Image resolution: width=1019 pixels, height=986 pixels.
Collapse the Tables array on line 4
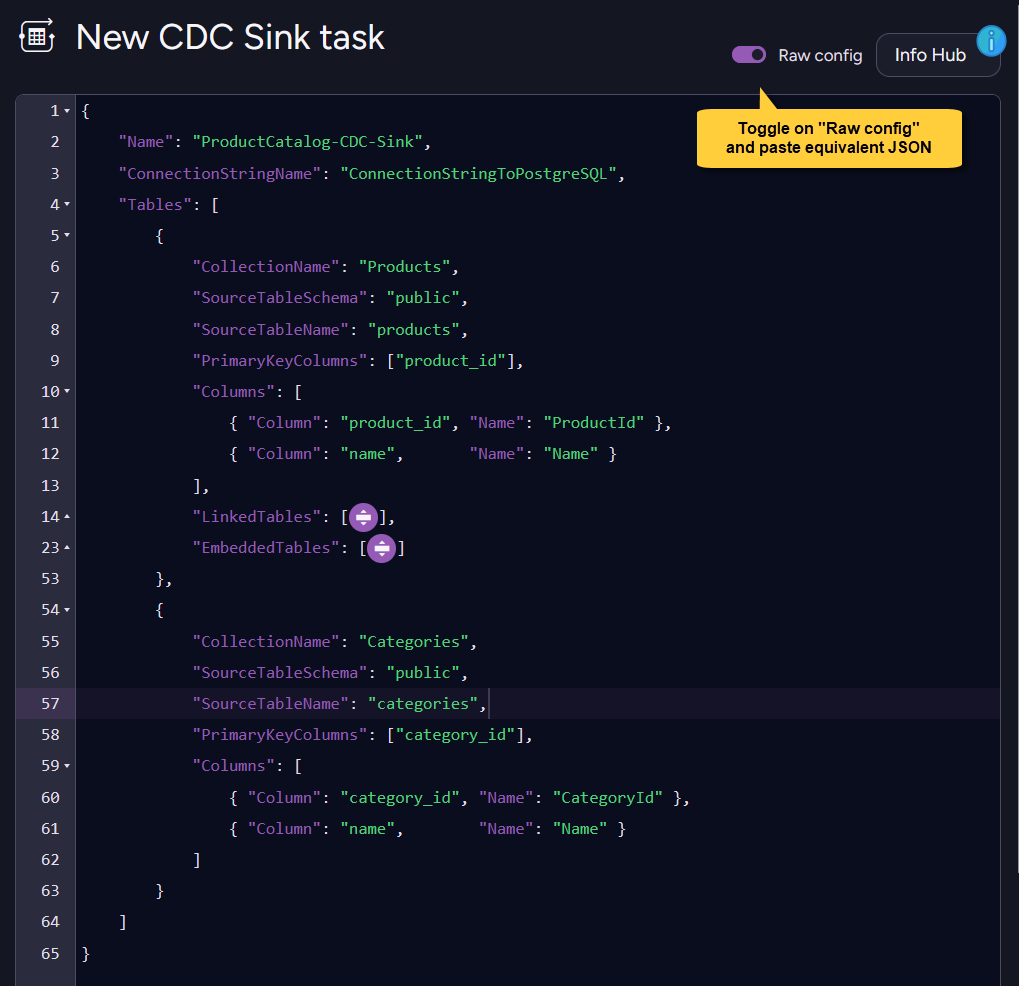click(67, 205)
